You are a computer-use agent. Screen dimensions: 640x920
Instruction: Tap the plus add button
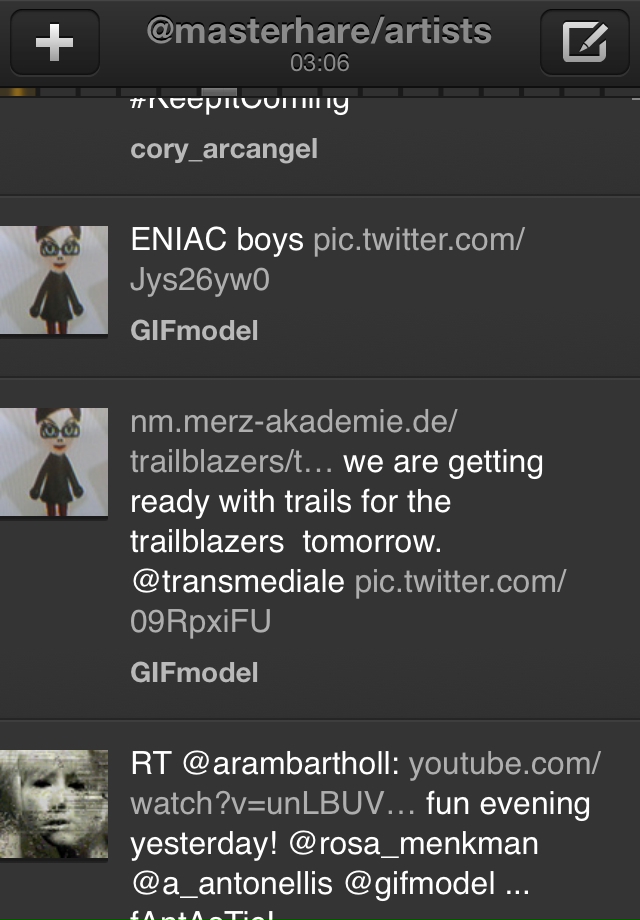point(55,42)
